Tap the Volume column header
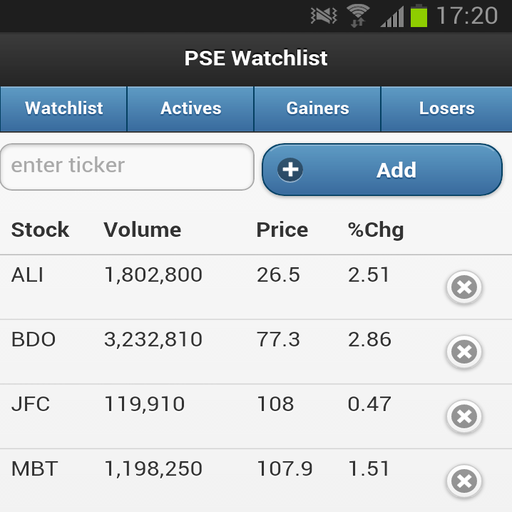 point(142,230)
